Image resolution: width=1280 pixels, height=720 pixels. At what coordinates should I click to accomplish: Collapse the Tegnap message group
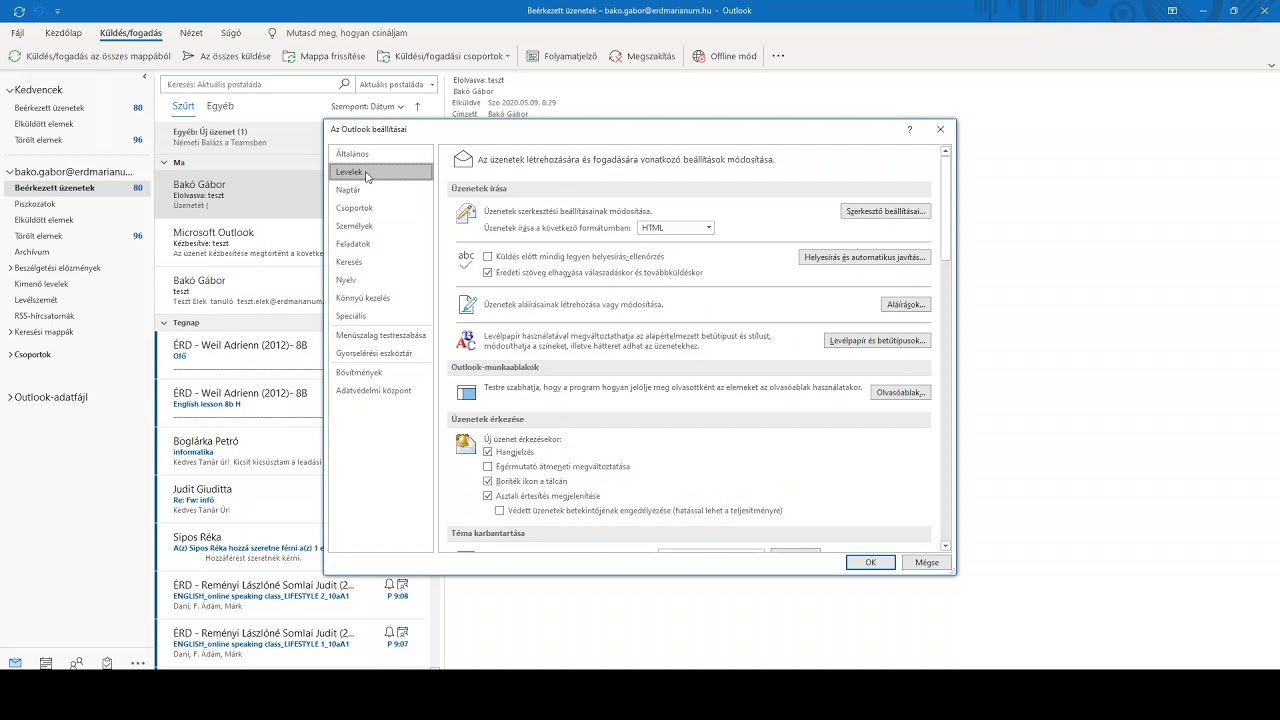(165, 323)
